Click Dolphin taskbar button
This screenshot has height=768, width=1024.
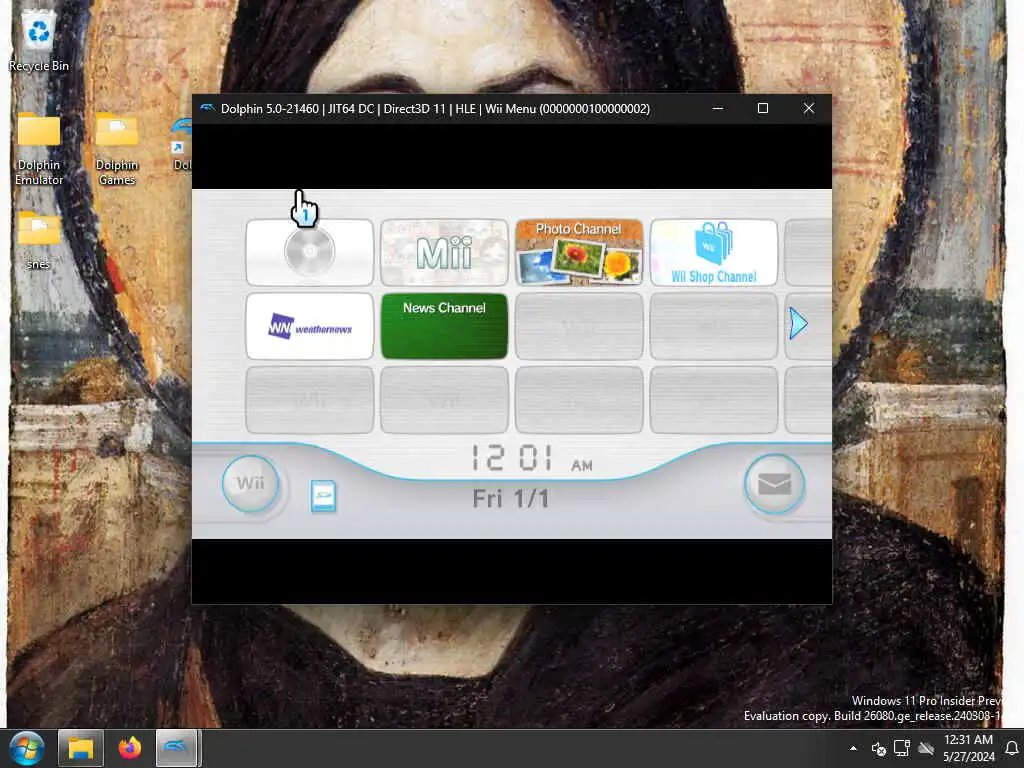click(177, 748)
